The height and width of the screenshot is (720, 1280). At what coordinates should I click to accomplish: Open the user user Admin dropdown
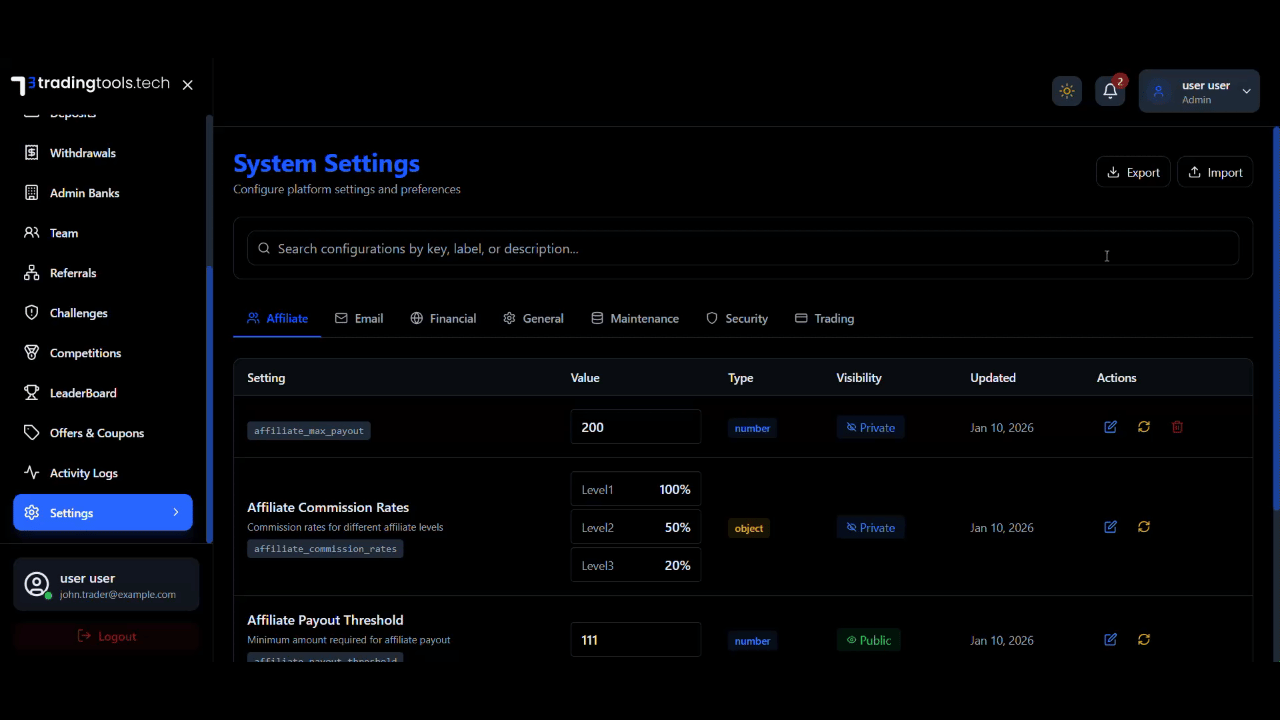1199,91
